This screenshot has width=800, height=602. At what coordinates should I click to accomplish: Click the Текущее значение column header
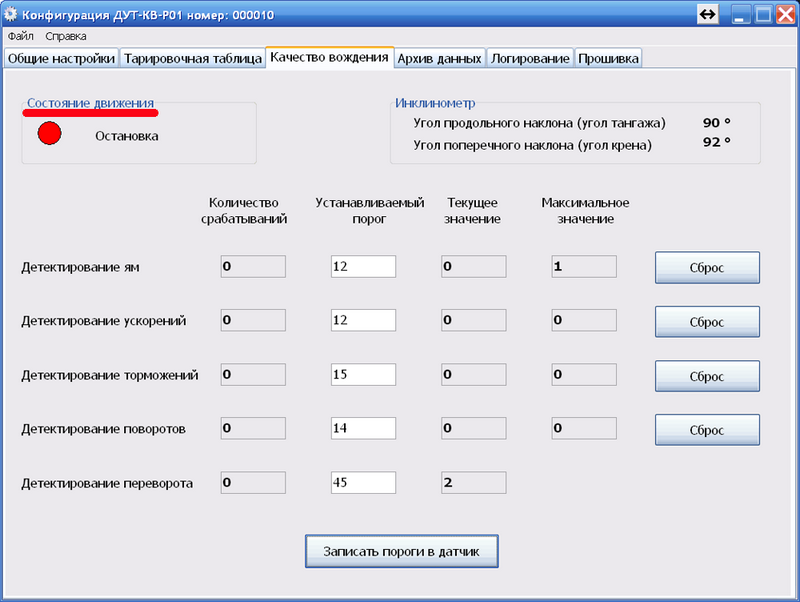[472, 211]
